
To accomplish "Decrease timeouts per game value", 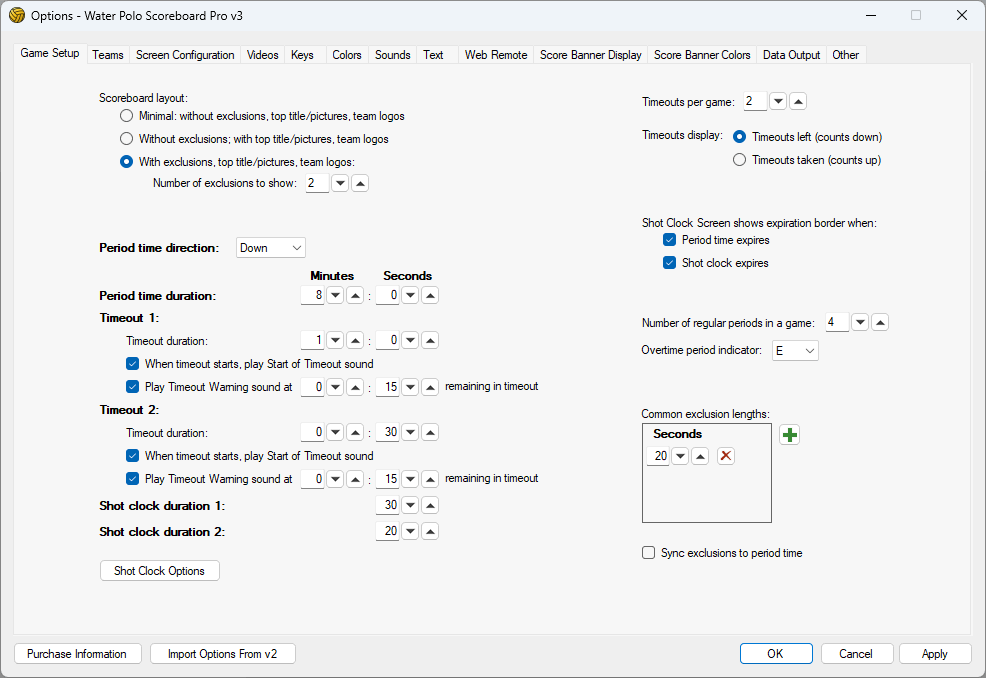I will (x=778, y=102).
